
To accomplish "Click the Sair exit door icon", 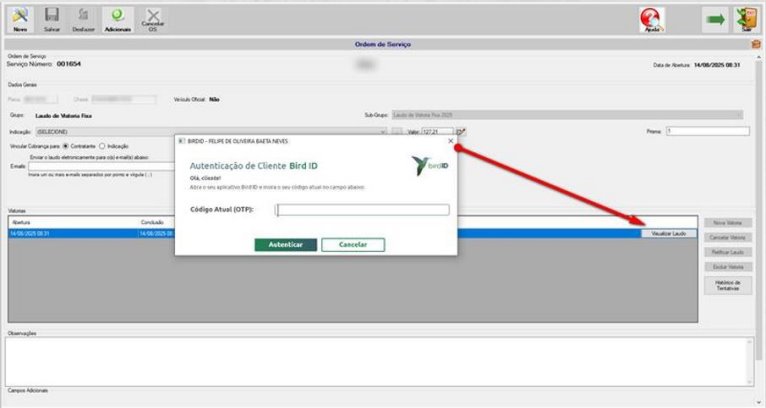I will click(746, 20).
